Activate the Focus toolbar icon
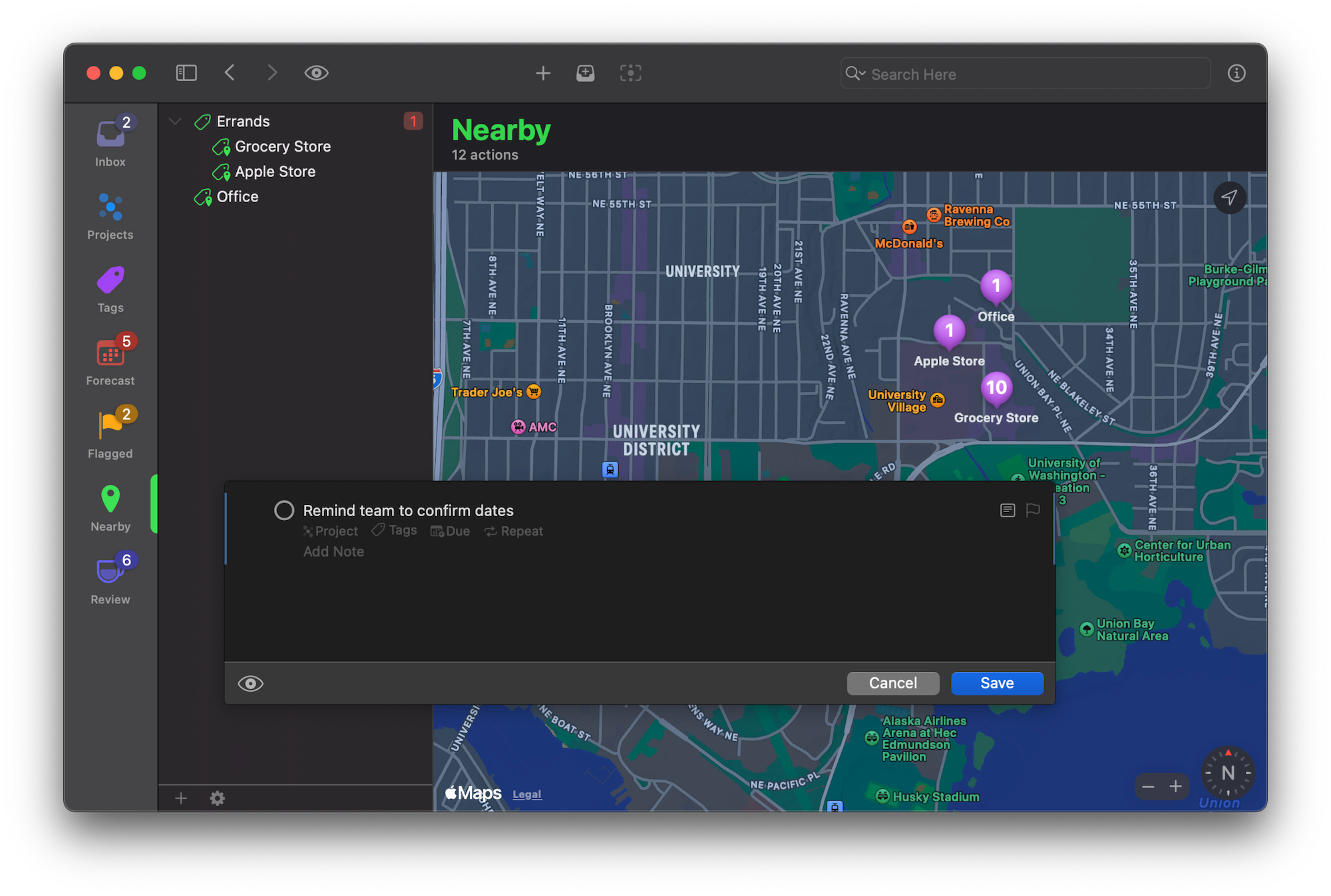 [631, 73]
